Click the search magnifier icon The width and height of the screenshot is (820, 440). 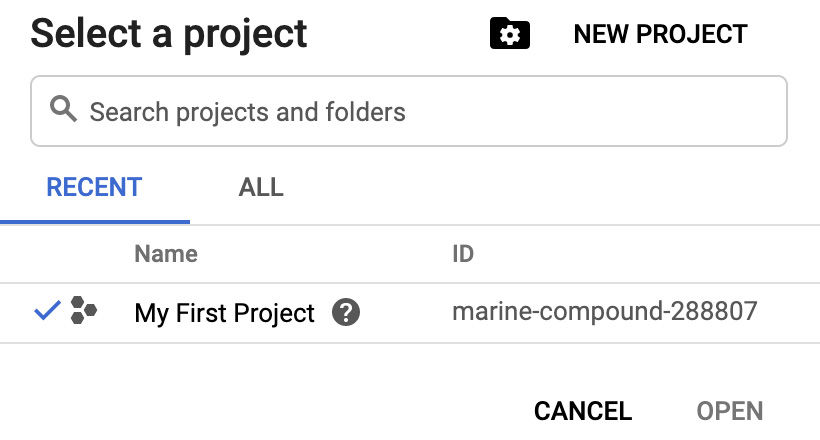(x=64, y=110)
